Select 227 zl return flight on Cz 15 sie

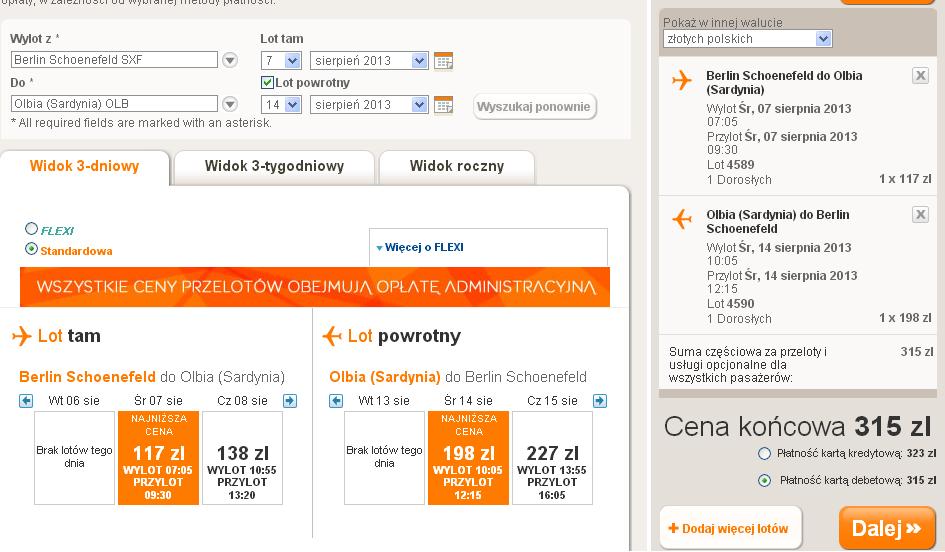552,457
